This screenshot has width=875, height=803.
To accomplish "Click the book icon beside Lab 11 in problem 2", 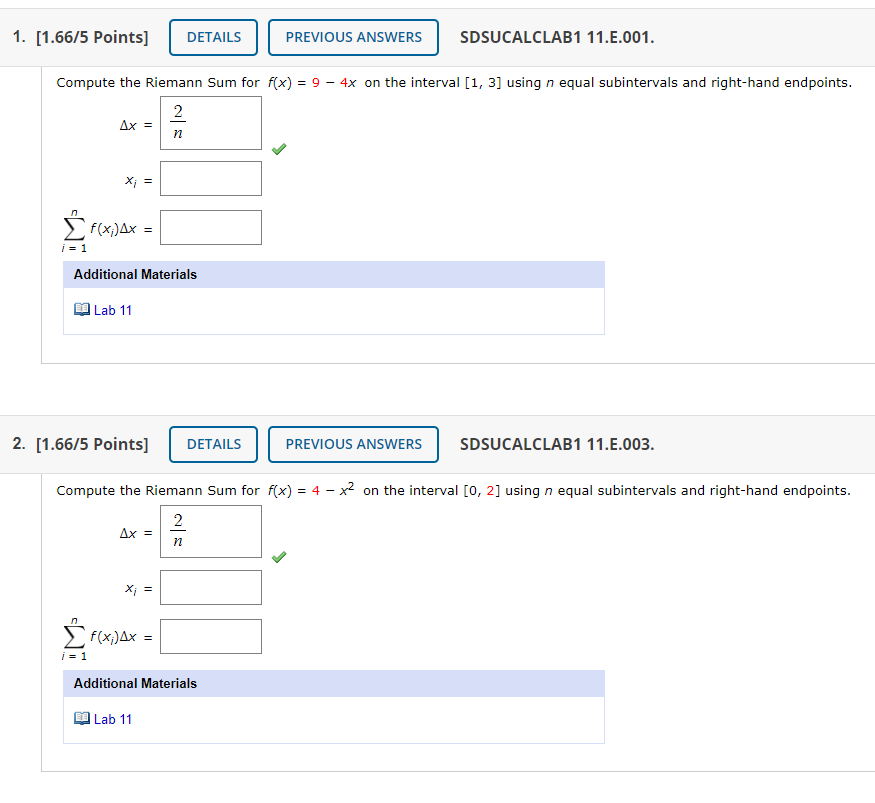I will [82, 719].
